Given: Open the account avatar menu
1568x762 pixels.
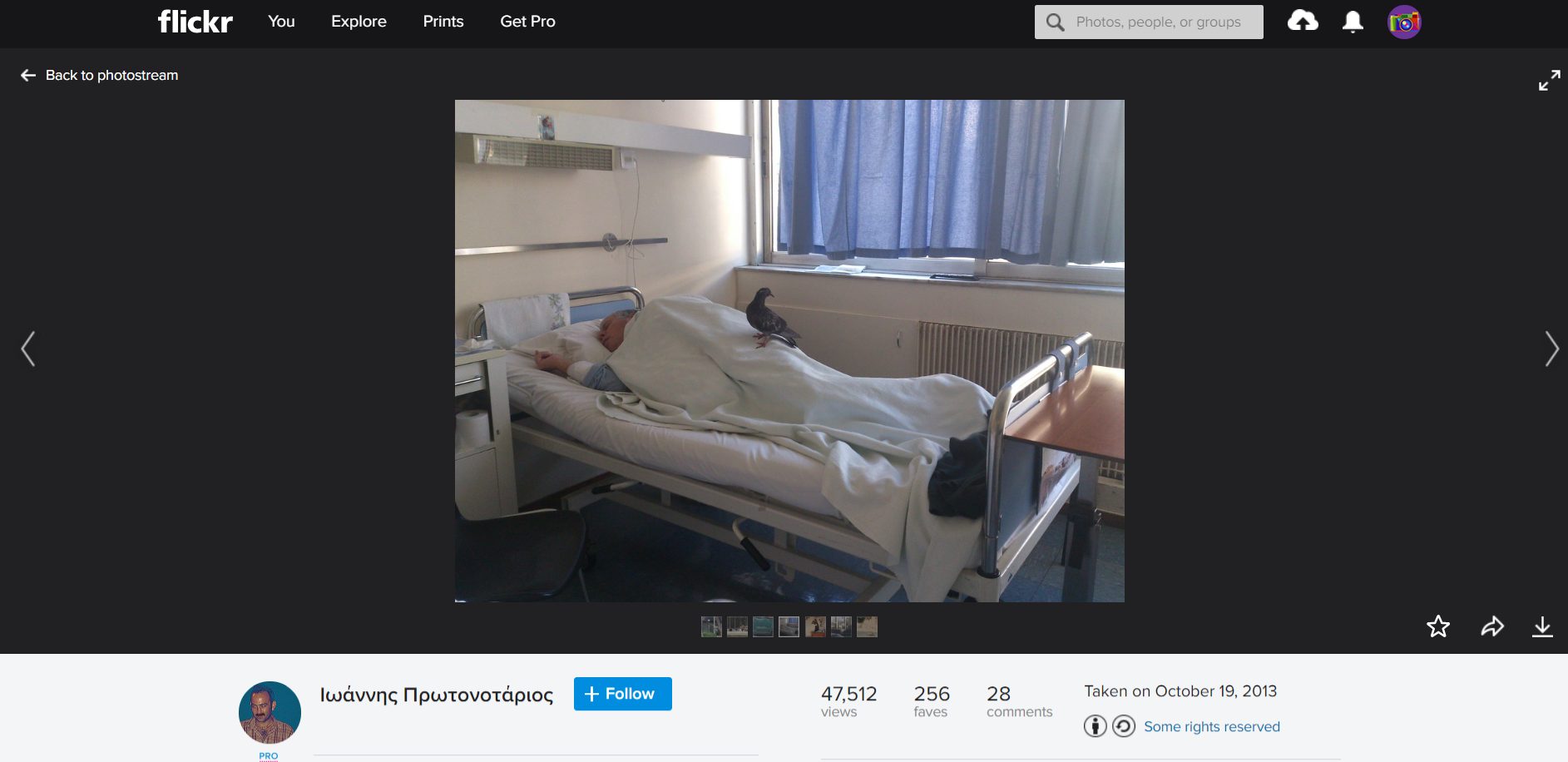Looking at the screenshot, I should pos(1404,22).
